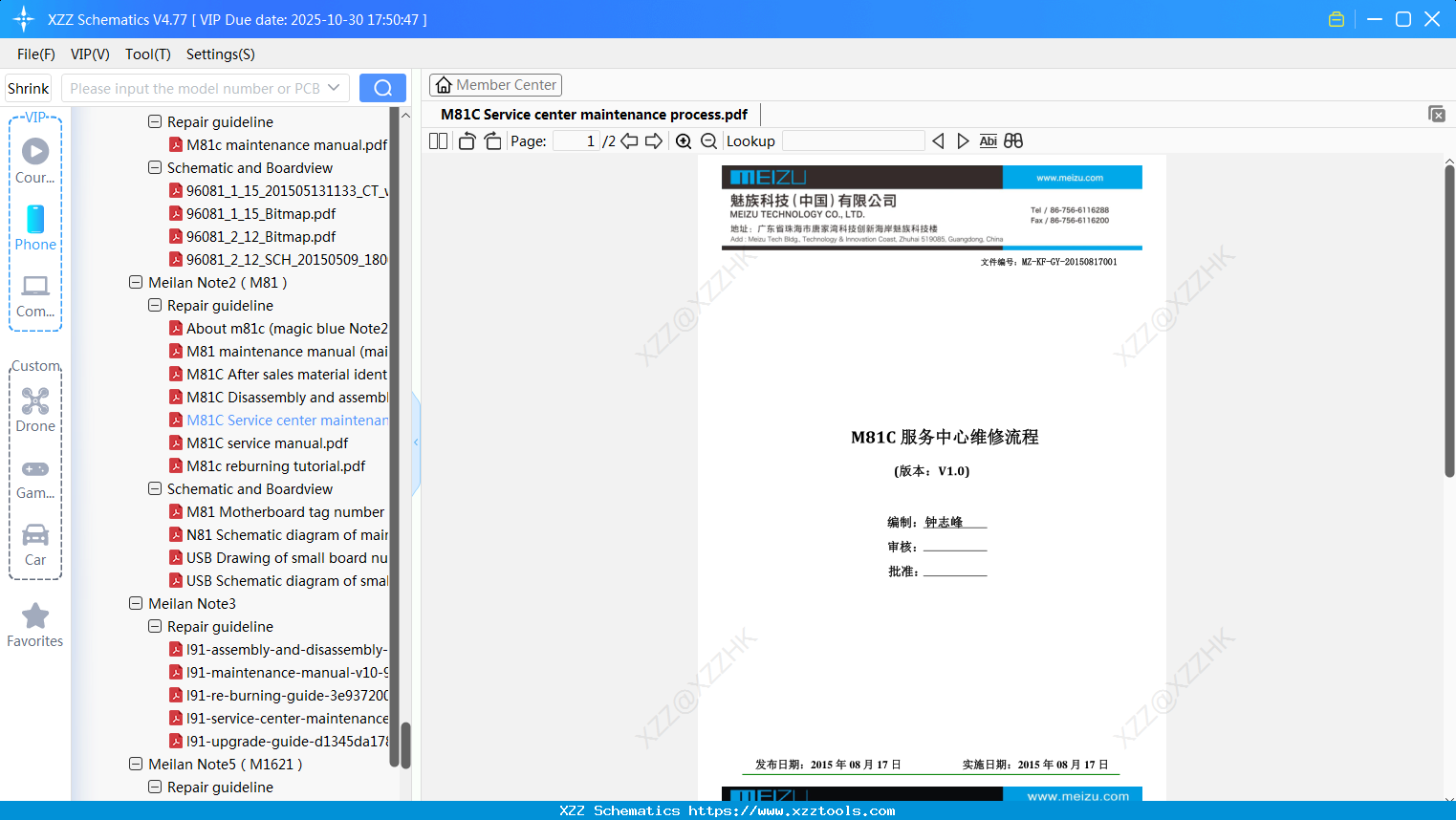Rotate the PDF page clockwise

tap(492, 140)
